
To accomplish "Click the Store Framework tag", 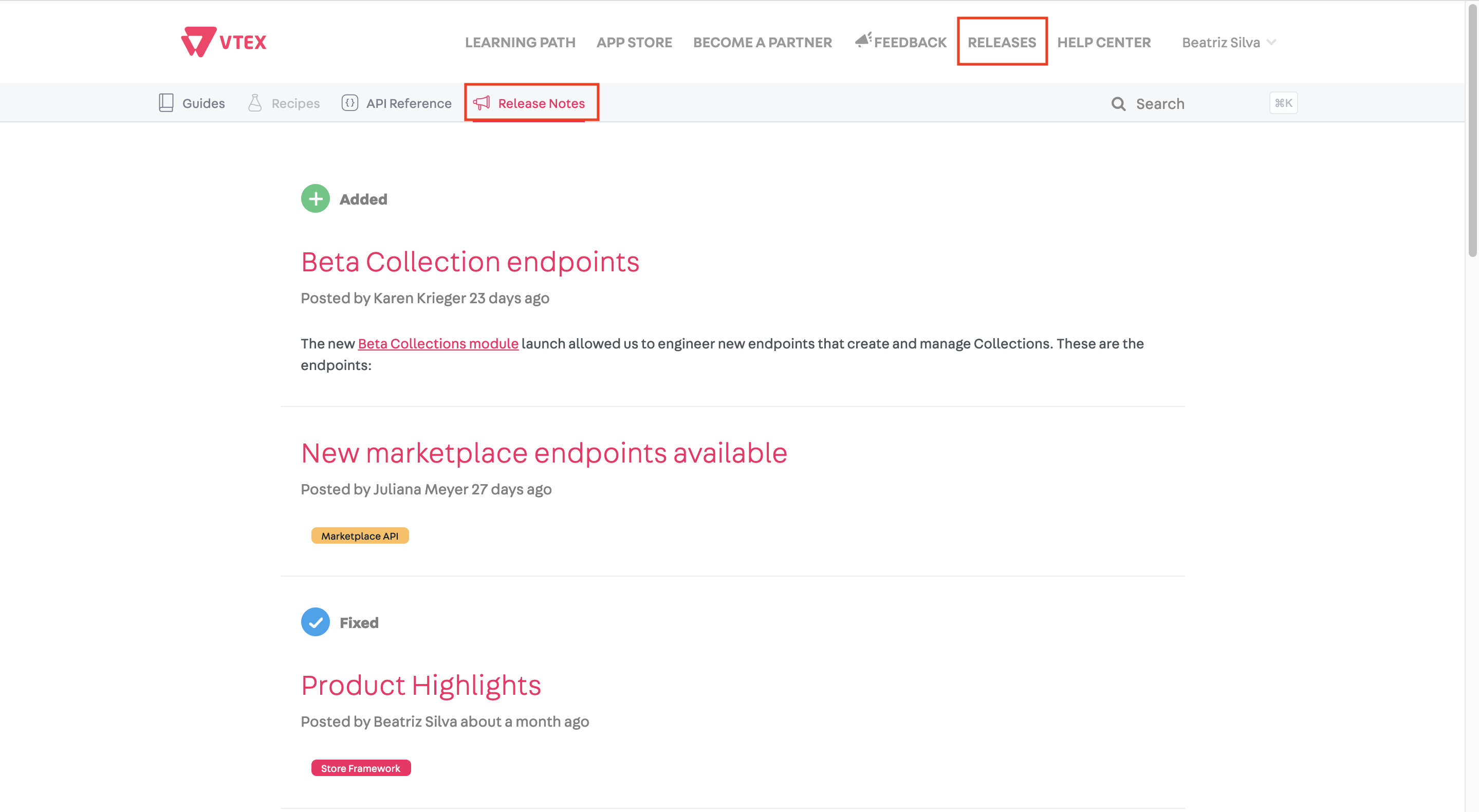I will pyautogui.click(x=360, y=768).
